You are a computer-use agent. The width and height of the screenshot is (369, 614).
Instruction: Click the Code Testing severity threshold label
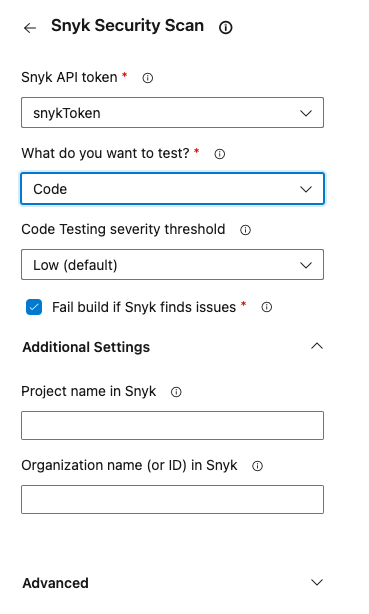pyautogui.click(x=123, y=229)
